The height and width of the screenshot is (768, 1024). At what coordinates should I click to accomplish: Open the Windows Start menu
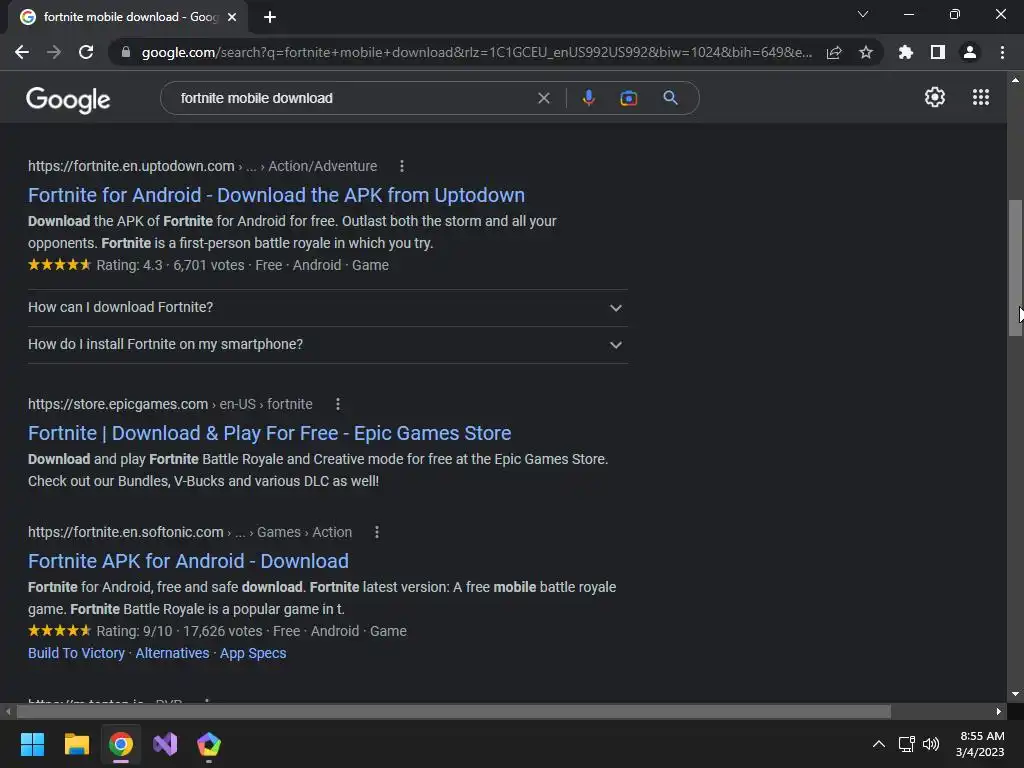32,744
